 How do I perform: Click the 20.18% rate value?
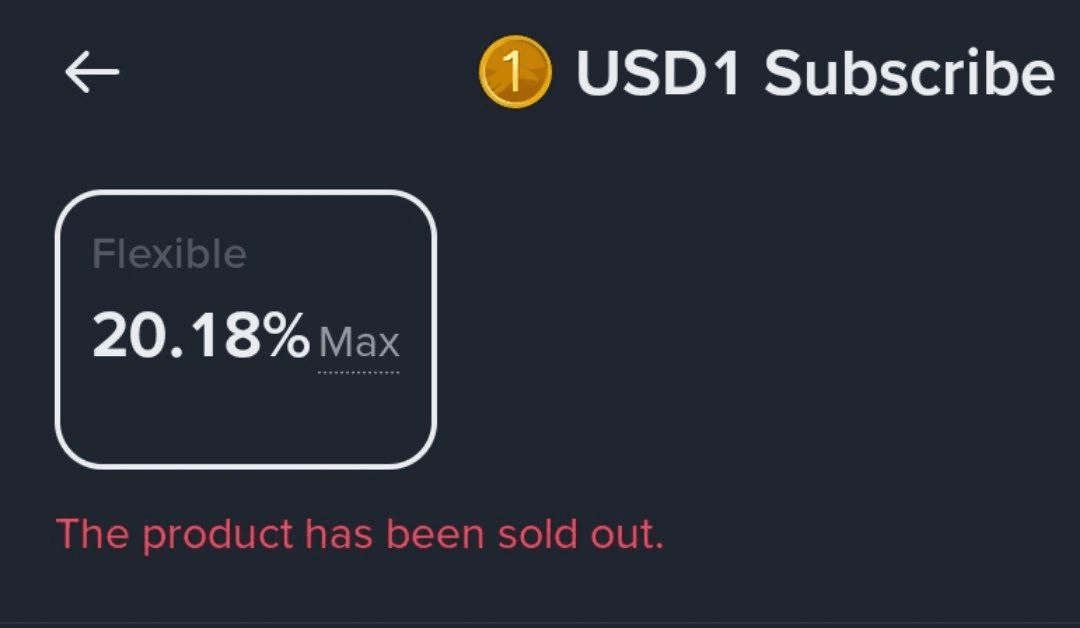201,336
